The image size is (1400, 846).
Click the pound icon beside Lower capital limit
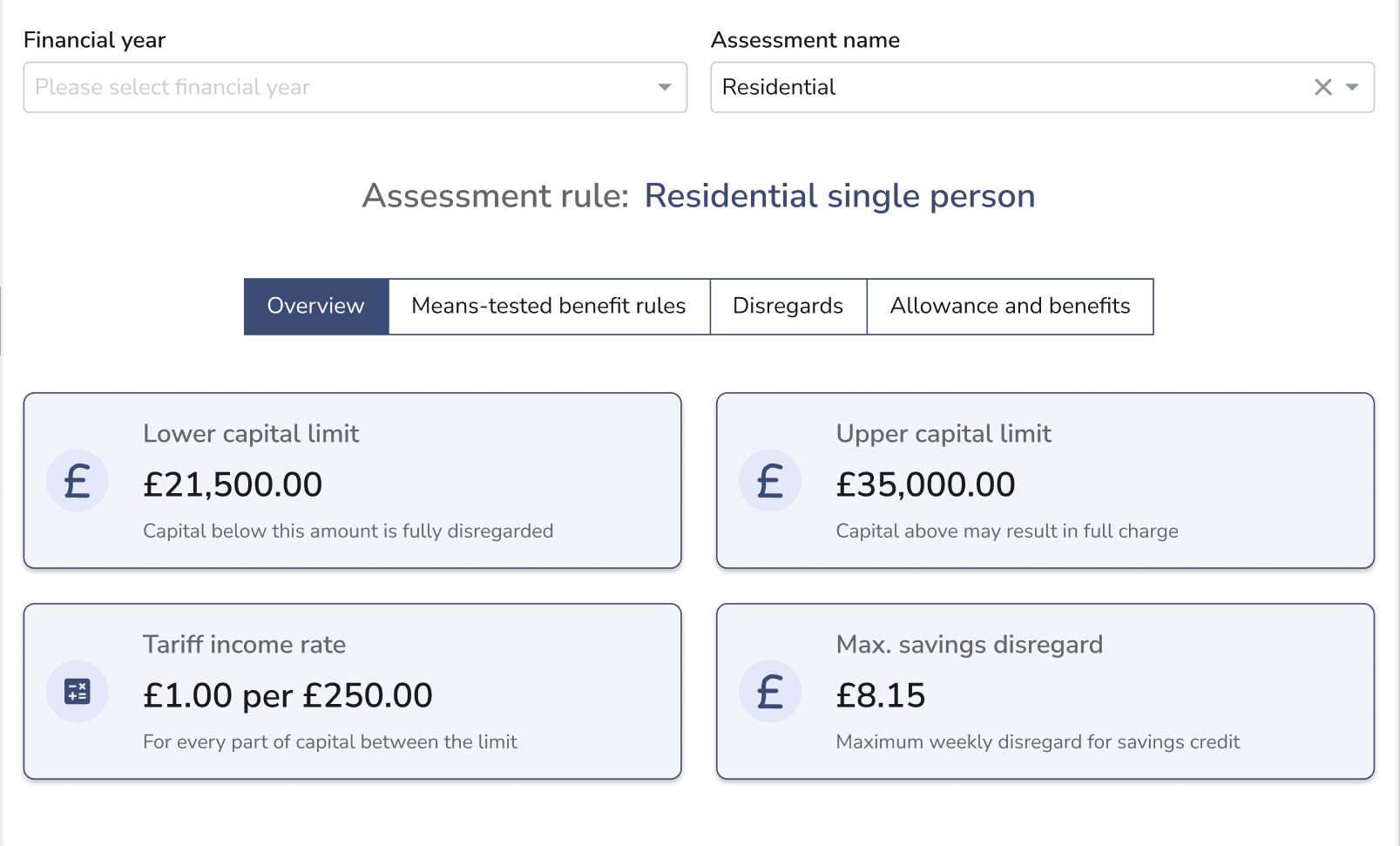tap(78, 481)
